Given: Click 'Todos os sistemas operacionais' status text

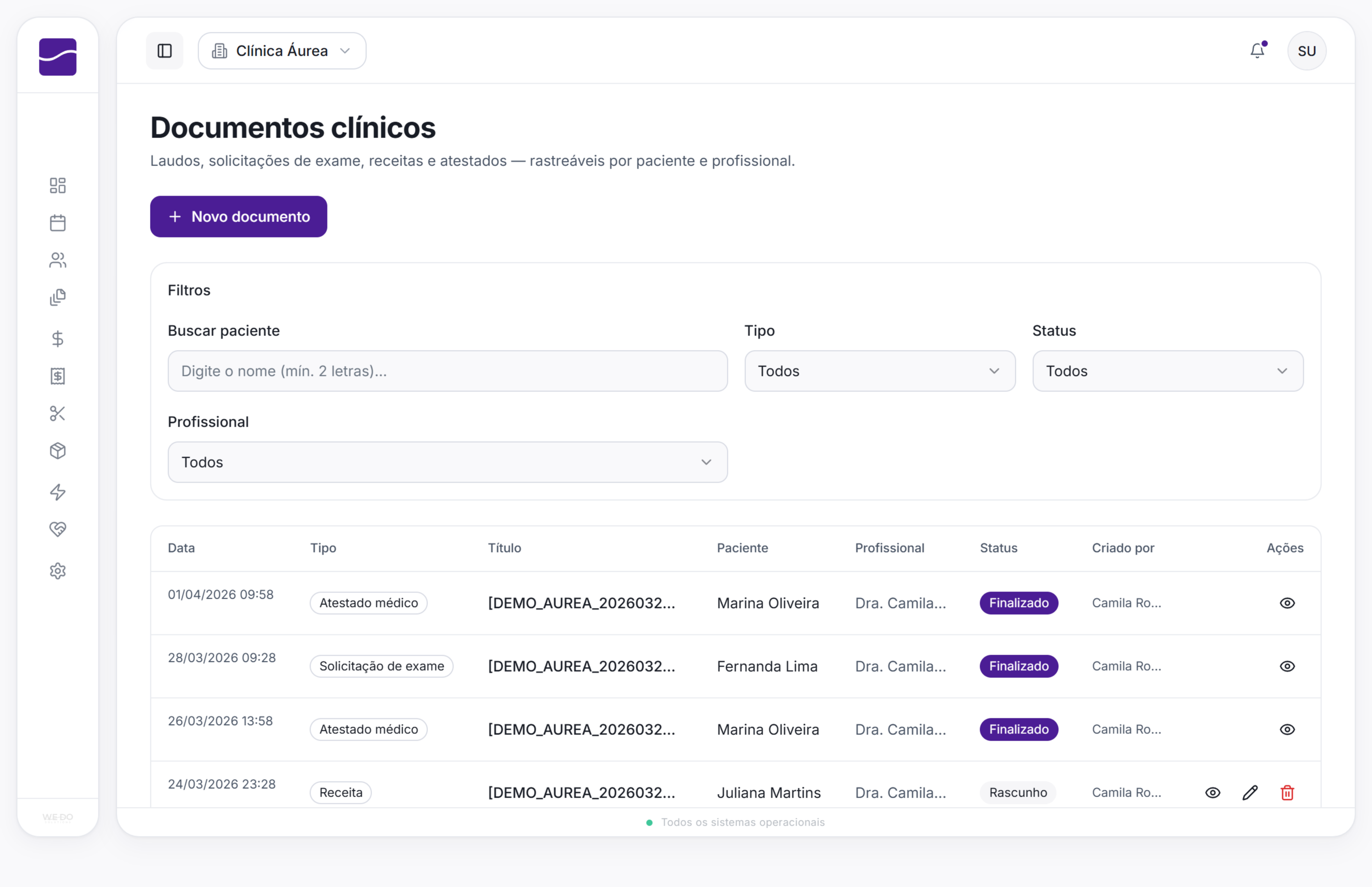Looking at the screenshot, I should [742, 823].
